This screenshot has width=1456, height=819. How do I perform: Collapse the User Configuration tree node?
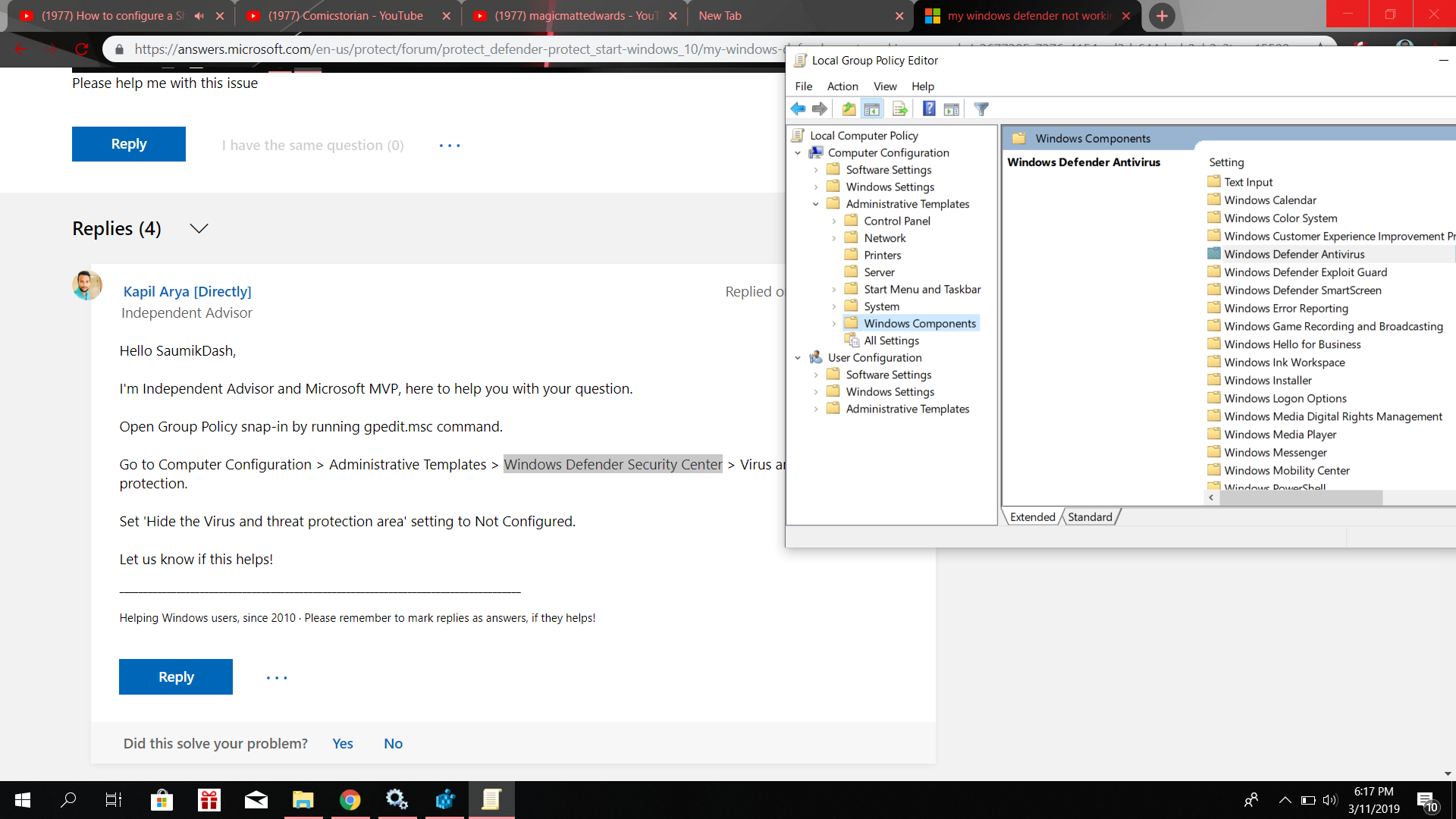pyautogui.click(x=798, y=358)
